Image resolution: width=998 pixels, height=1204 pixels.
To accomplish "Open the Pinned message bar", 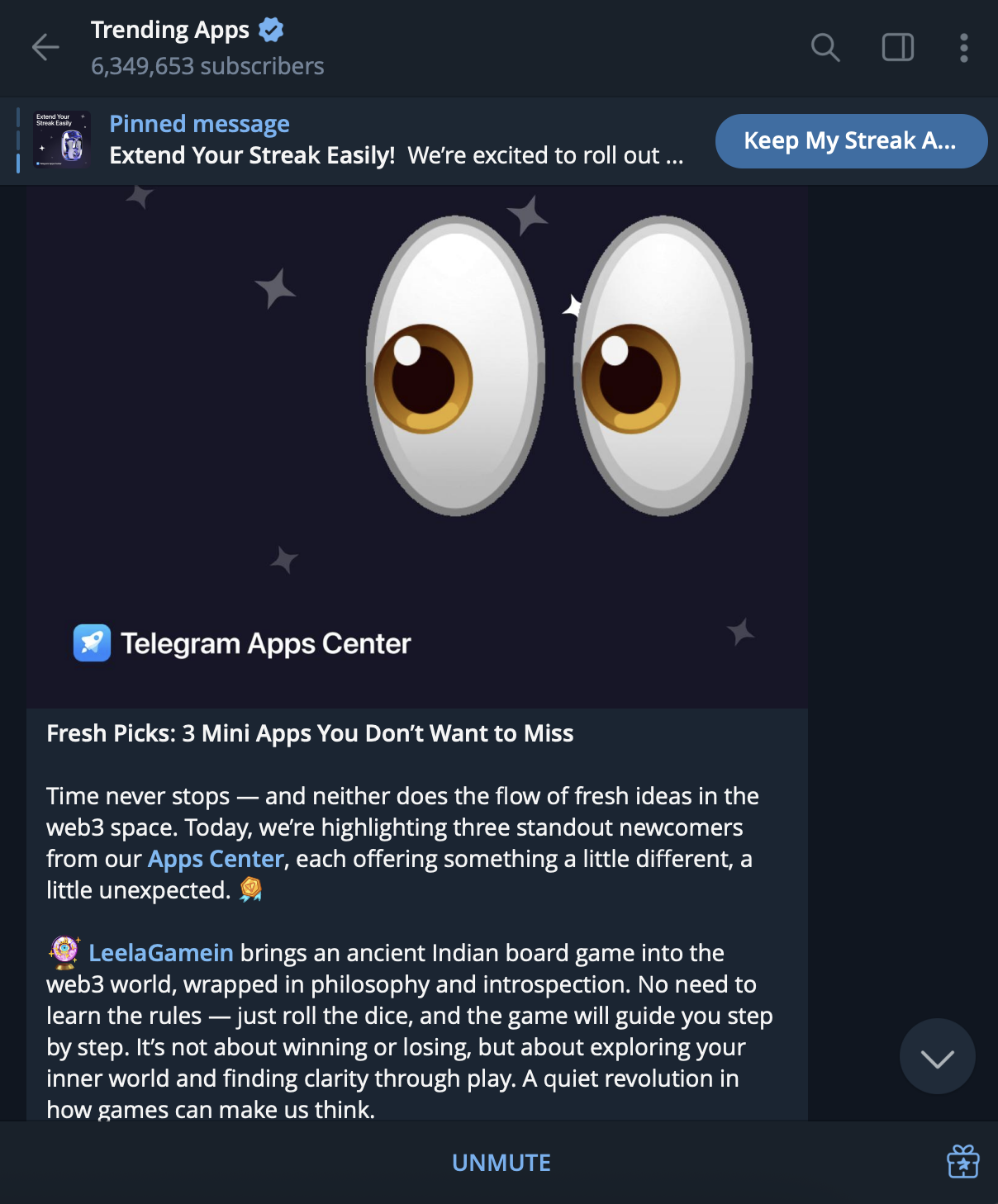I will pos(397,140).
